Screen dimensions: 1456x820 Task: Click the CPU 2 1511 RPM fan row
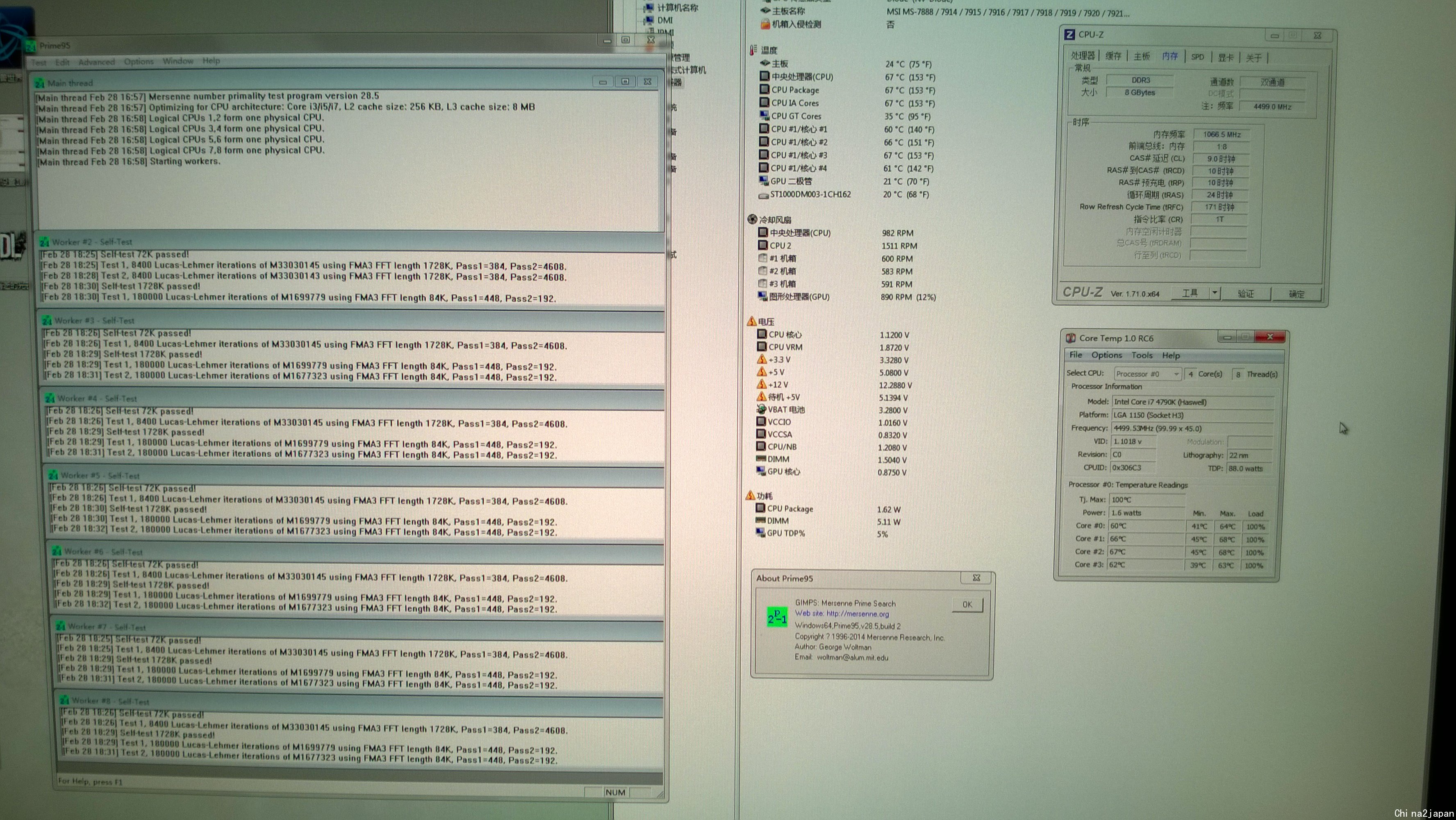tap(837, 246)
